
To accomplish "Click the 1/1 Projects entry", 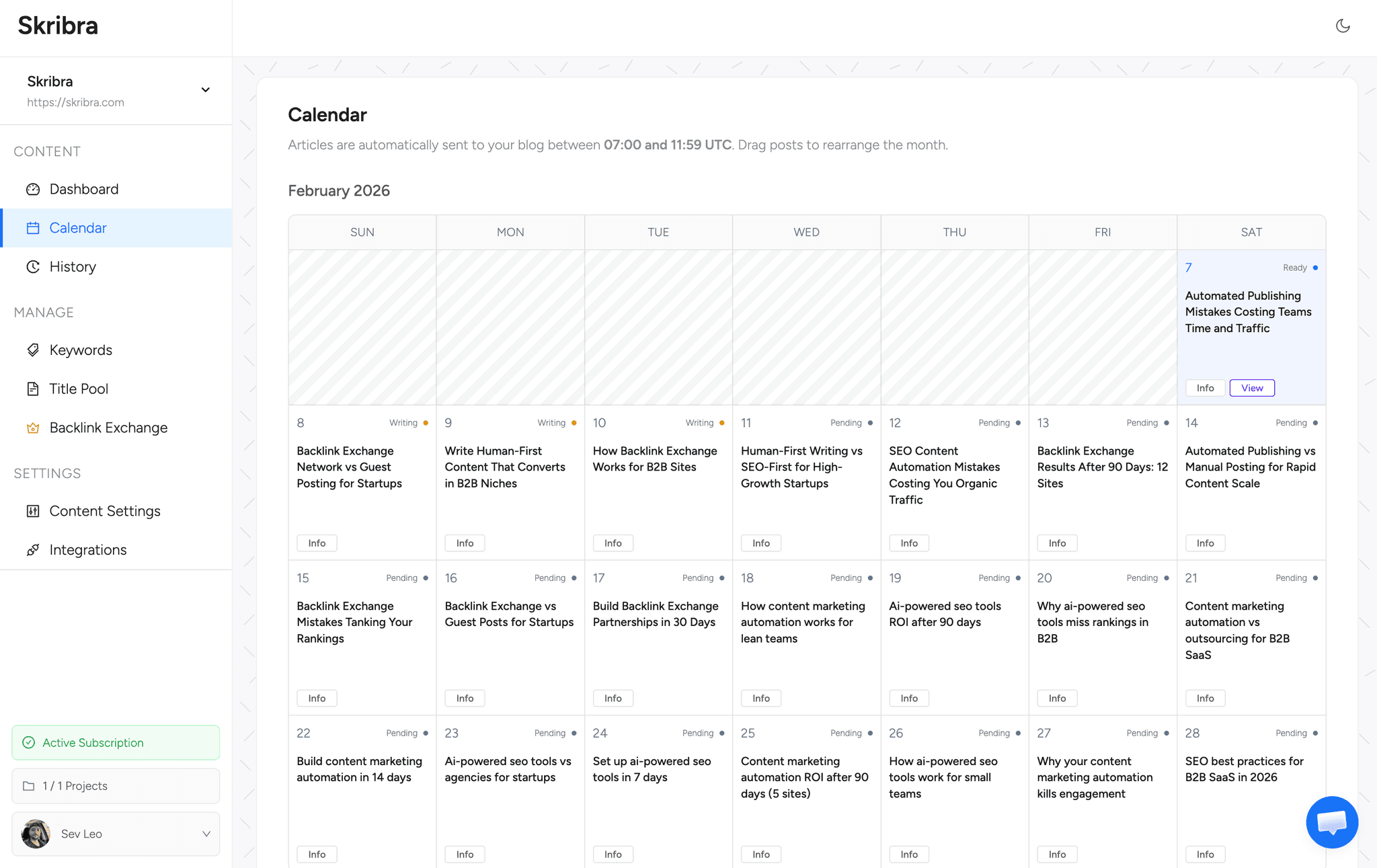I will (115, 785).
